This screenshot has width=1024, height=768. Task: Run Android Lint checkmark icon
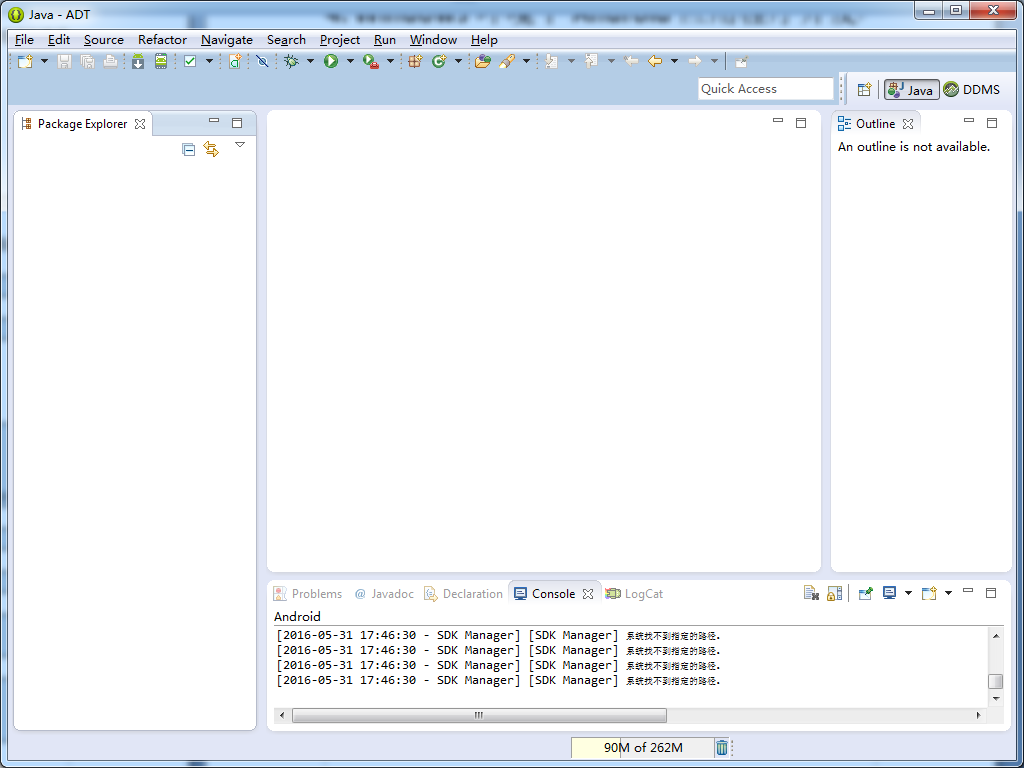coord(190,61)
